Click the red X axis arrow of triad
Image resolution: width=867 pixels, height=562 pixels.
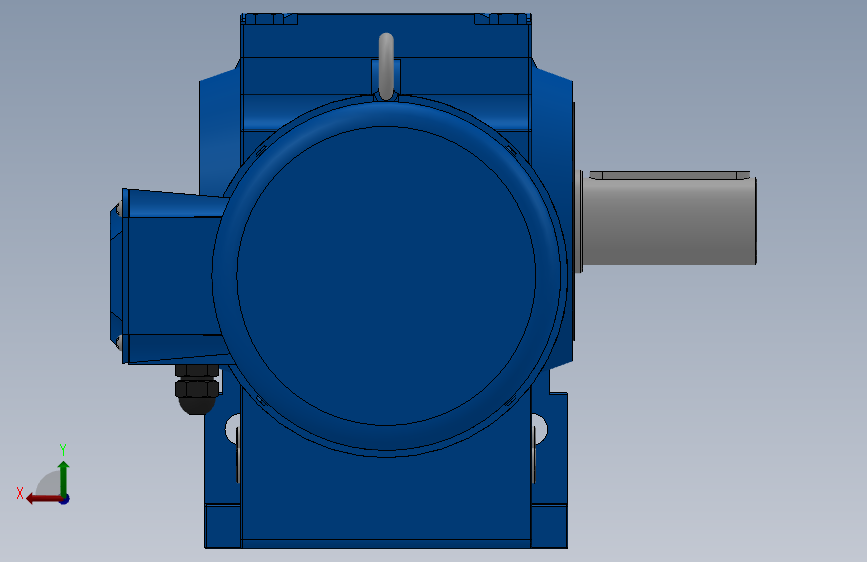(43, 499)
